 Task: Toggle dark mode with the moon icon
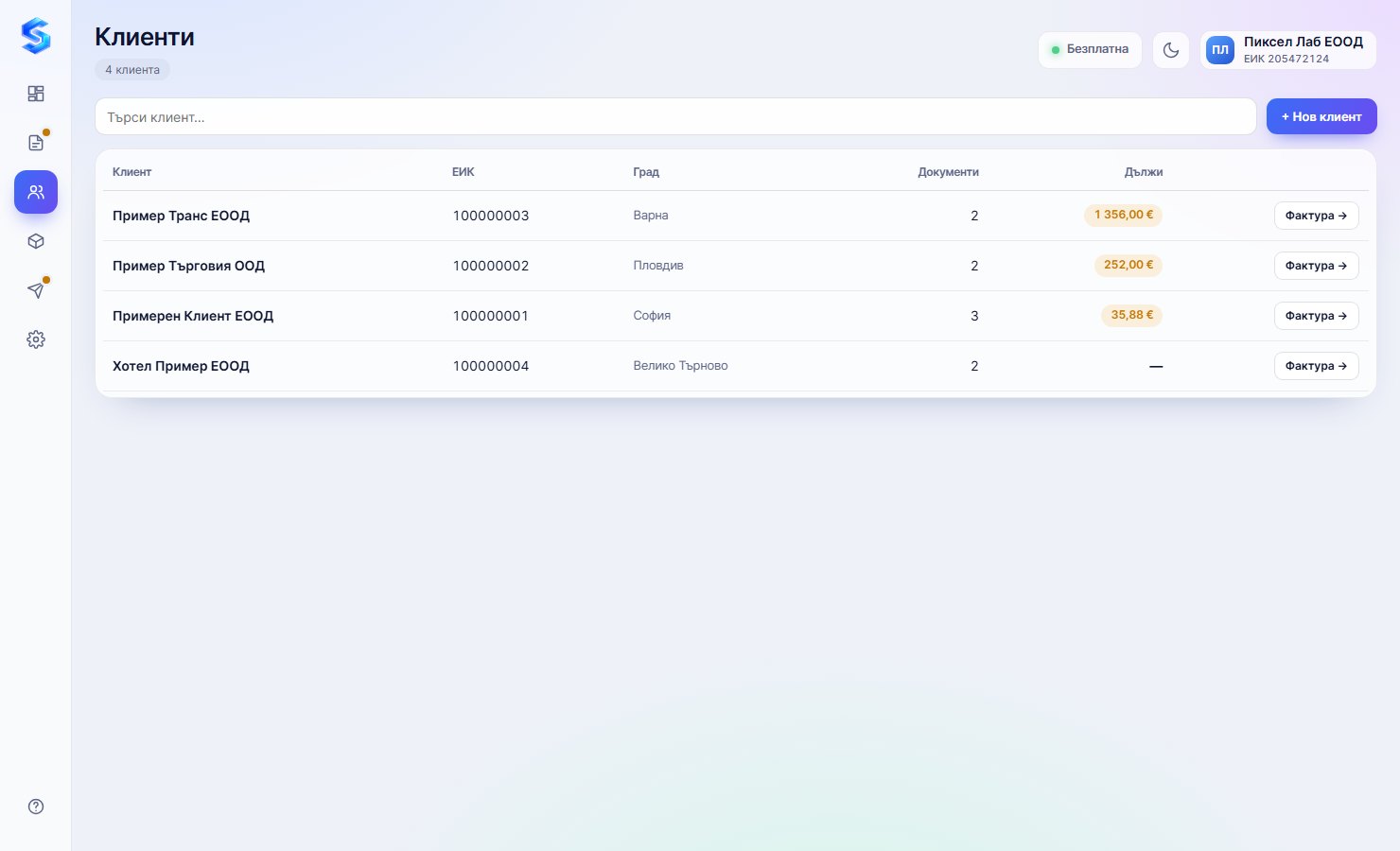pyautogui.click(x=1171, y=50)
